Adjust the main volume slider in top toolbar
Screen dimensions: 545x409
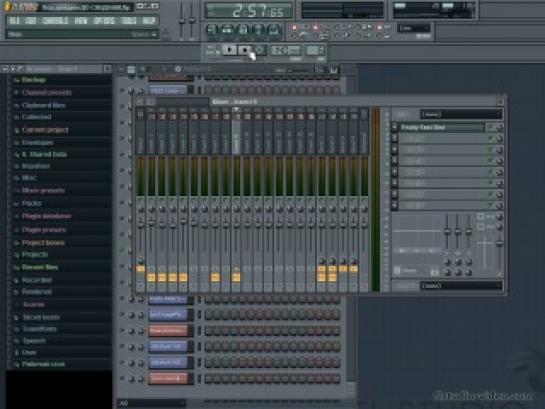(x=181, y=20)
